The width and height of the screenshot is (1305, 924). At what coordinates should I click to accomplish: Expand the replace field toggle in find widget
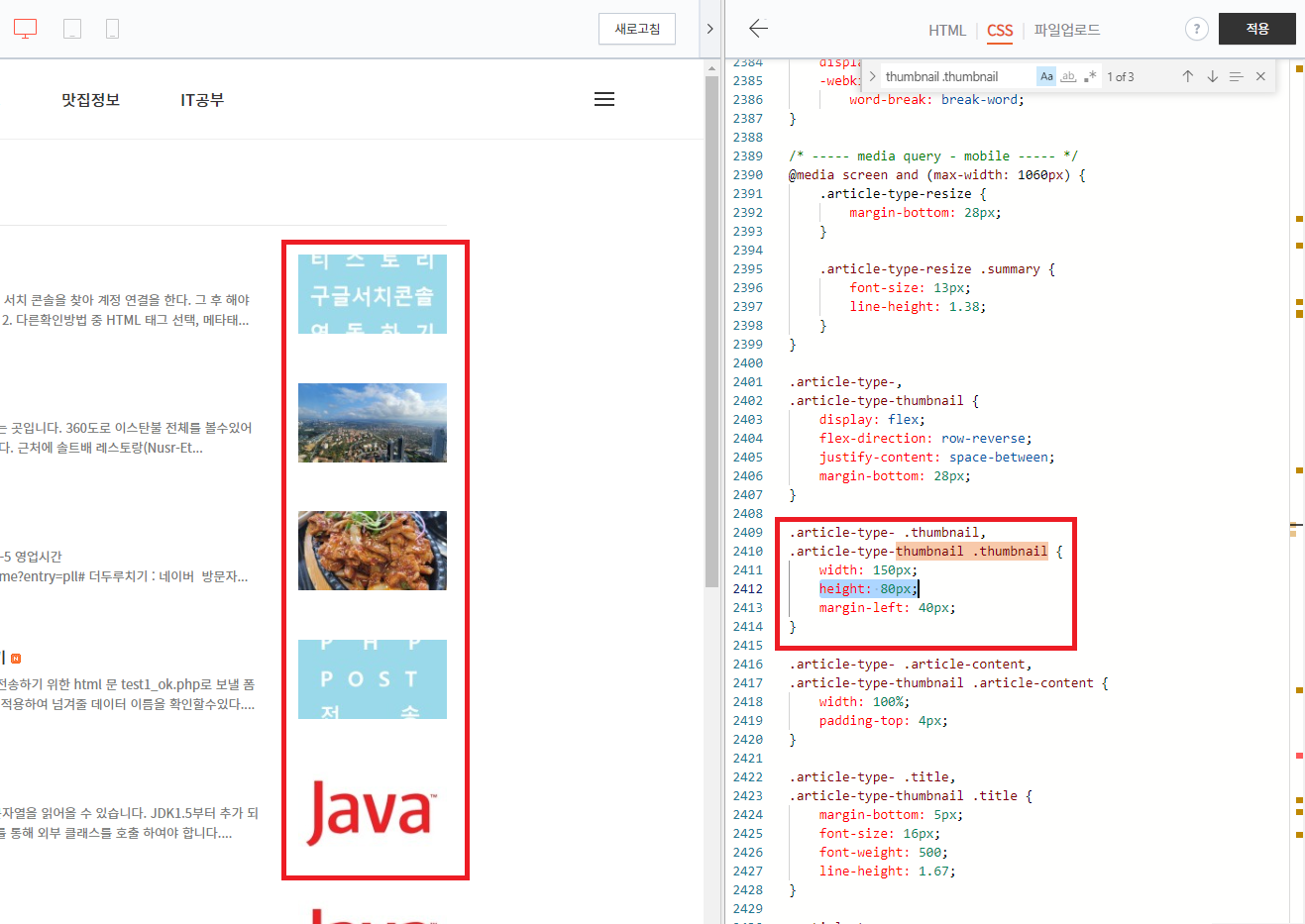click(x=872, y=76)
